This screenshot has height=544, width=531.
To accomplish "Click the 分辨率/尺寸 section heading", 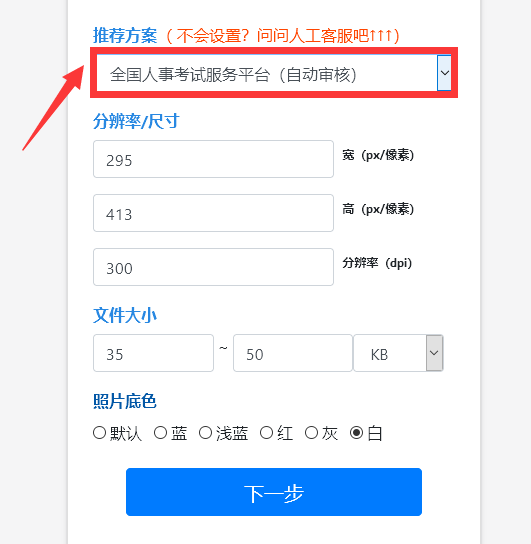I will (136, 121).
